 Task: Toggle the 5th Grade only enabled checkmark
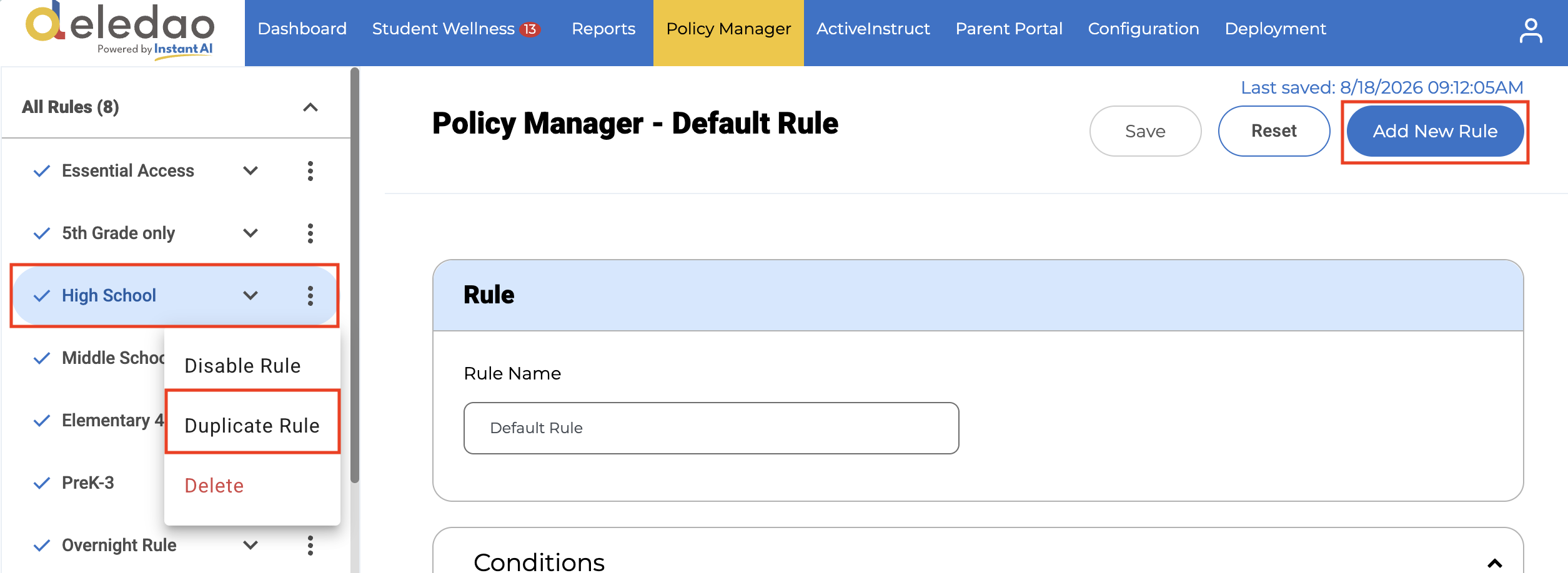pos(42,233)
